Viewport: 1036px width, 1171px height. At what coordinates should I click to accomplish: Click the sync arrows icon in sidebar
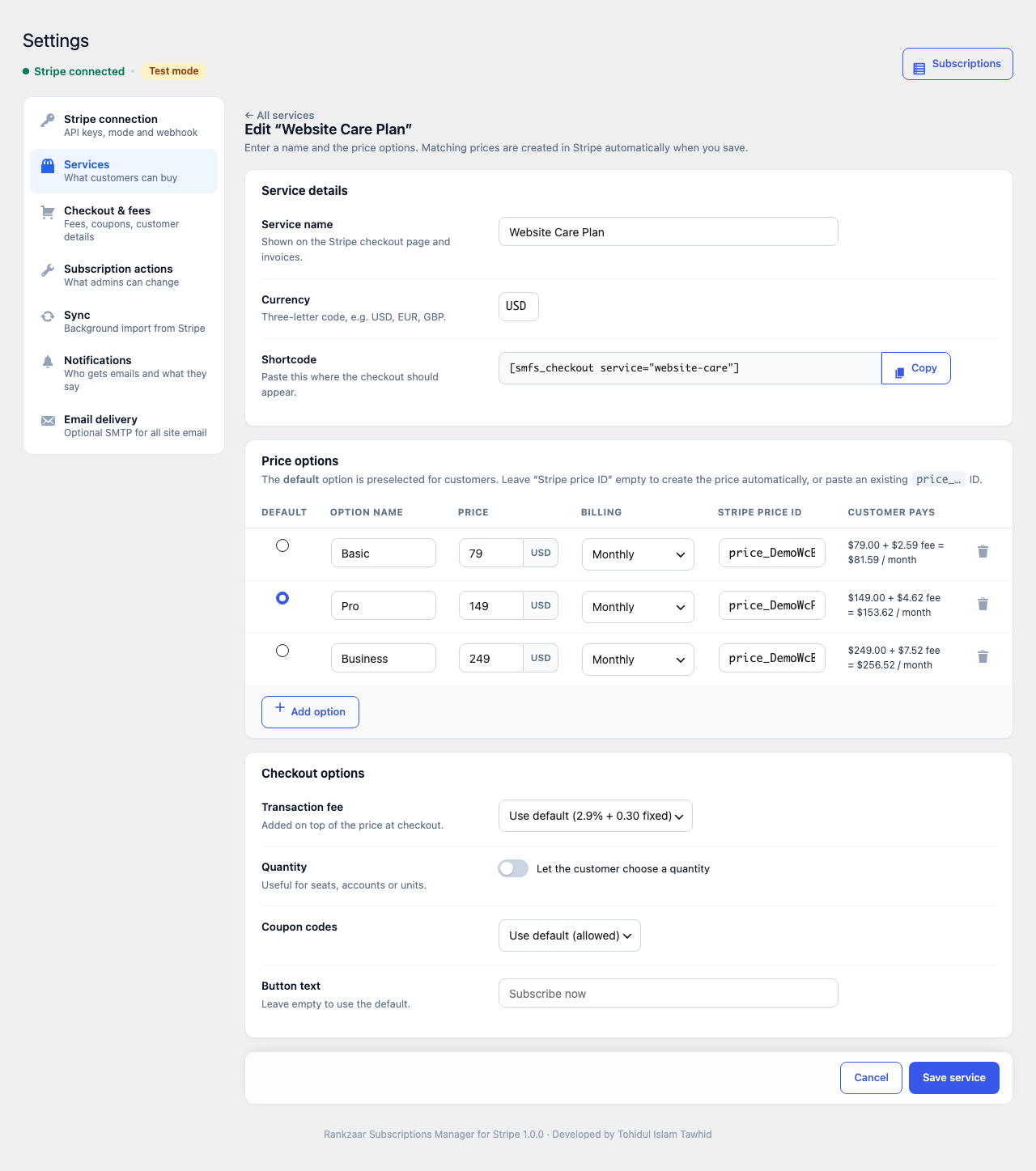pyautogui.click(x=48, y=316)
